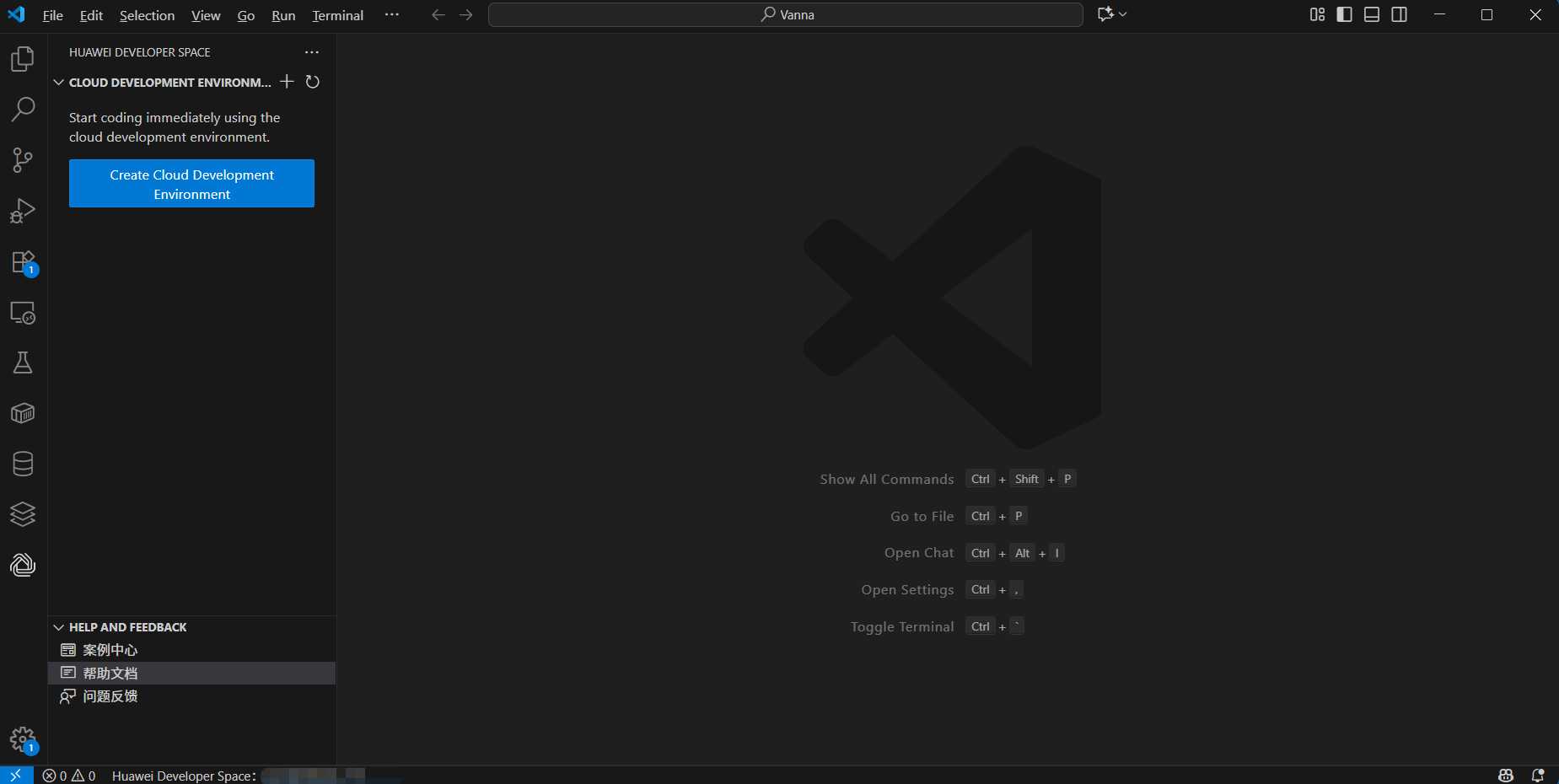The height and width of the screenshot is (784, 1559).
Task: Open the Testing flask icon
Action: (x=23, y=363)
